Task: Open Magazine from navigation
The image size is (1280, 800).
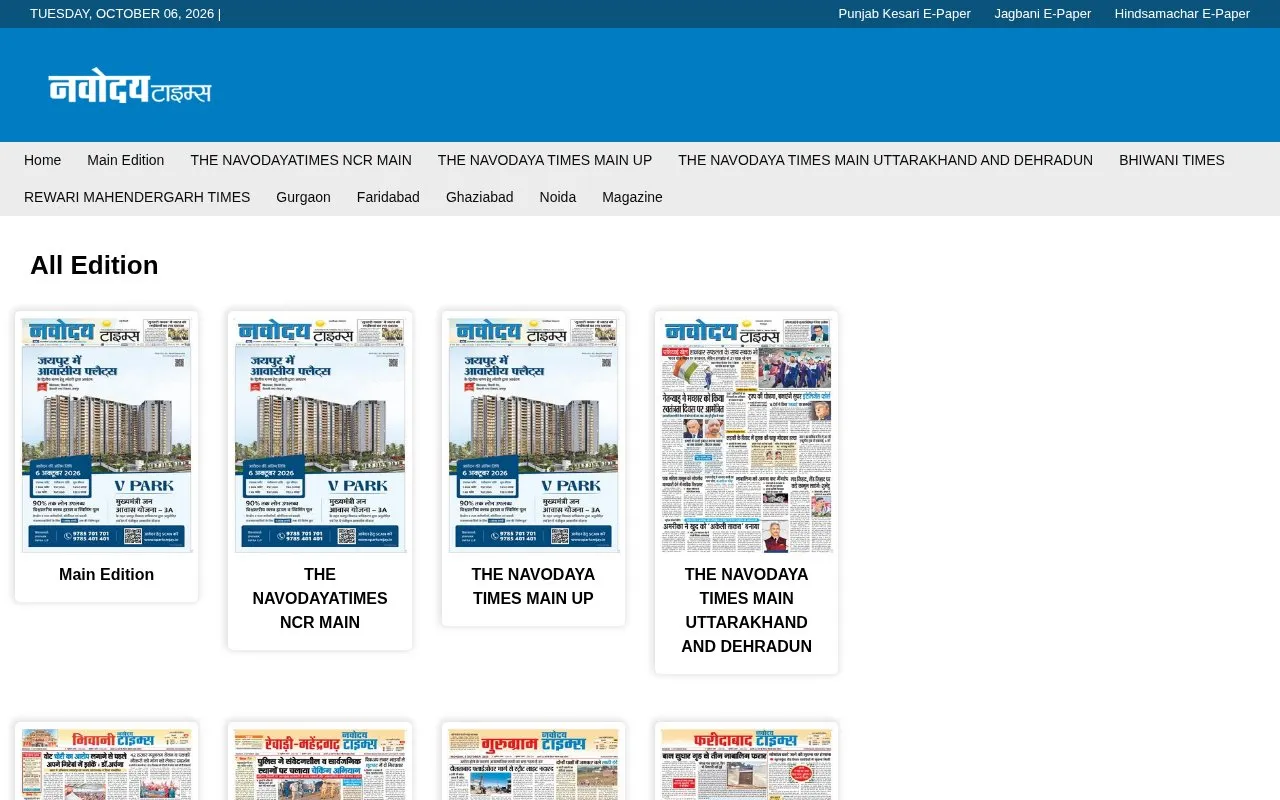Action: [x=632, y=197]
